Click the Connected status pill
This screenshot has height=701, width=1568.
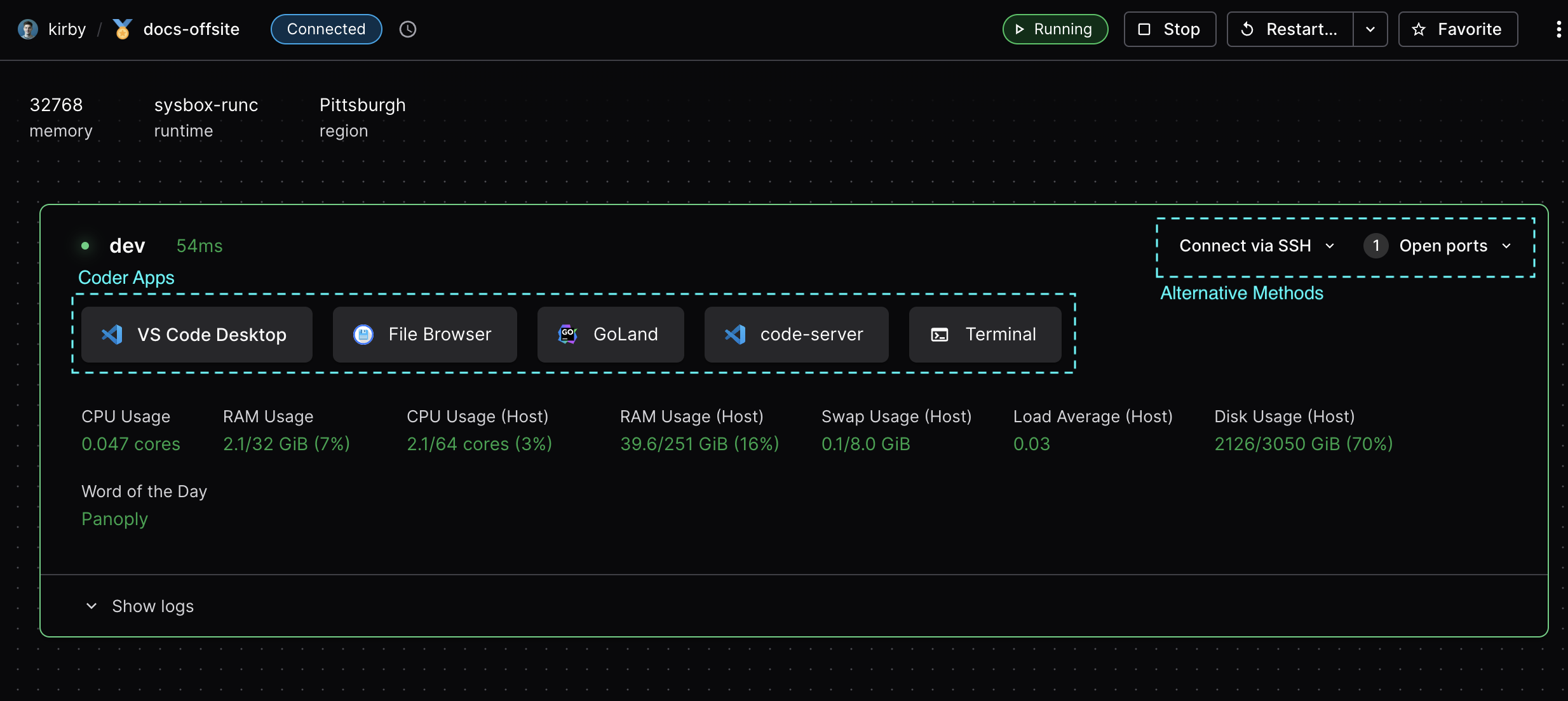(326, 29)
